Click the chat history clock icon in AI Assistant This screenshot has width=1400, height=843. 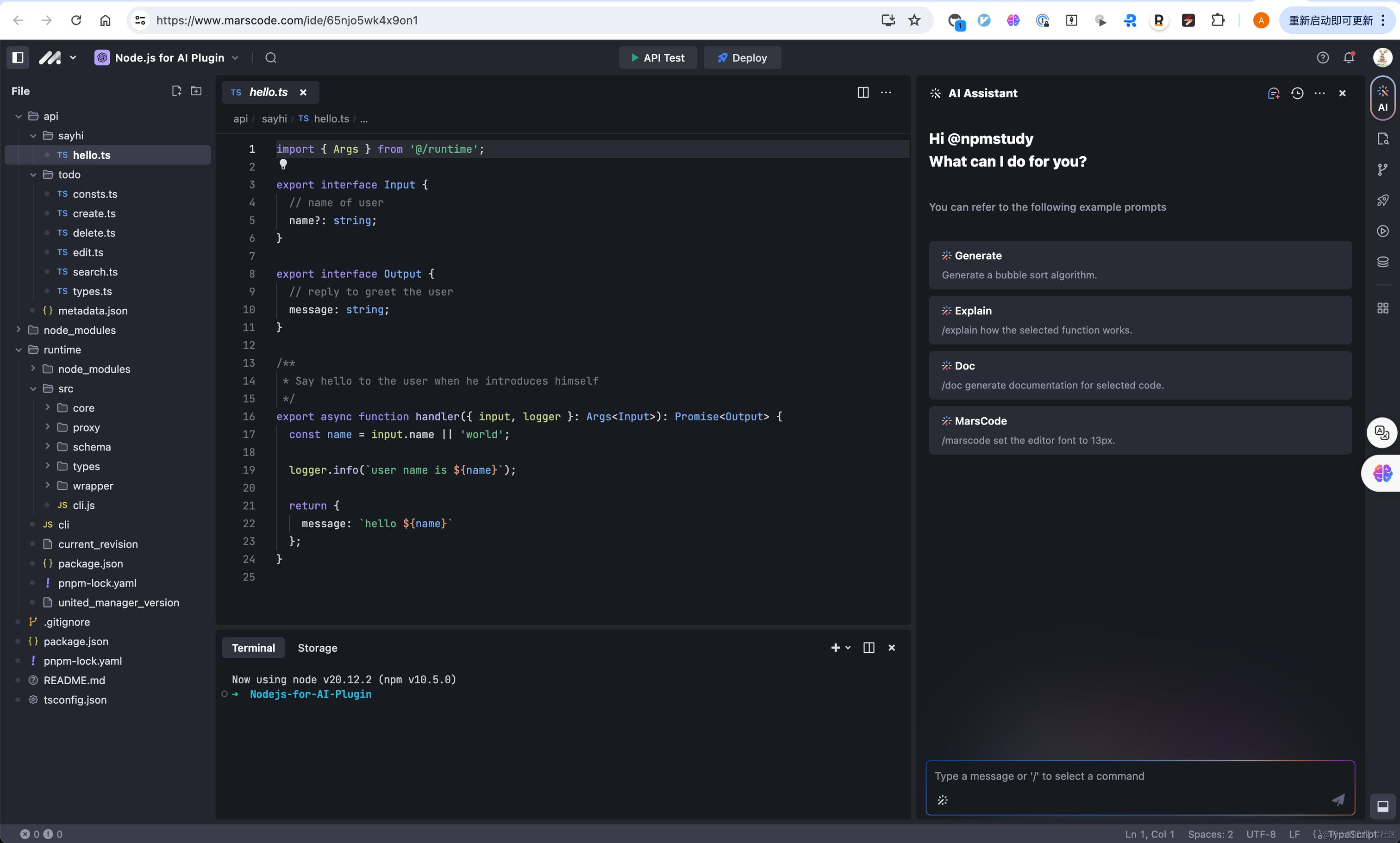(x=1297, y=93)
